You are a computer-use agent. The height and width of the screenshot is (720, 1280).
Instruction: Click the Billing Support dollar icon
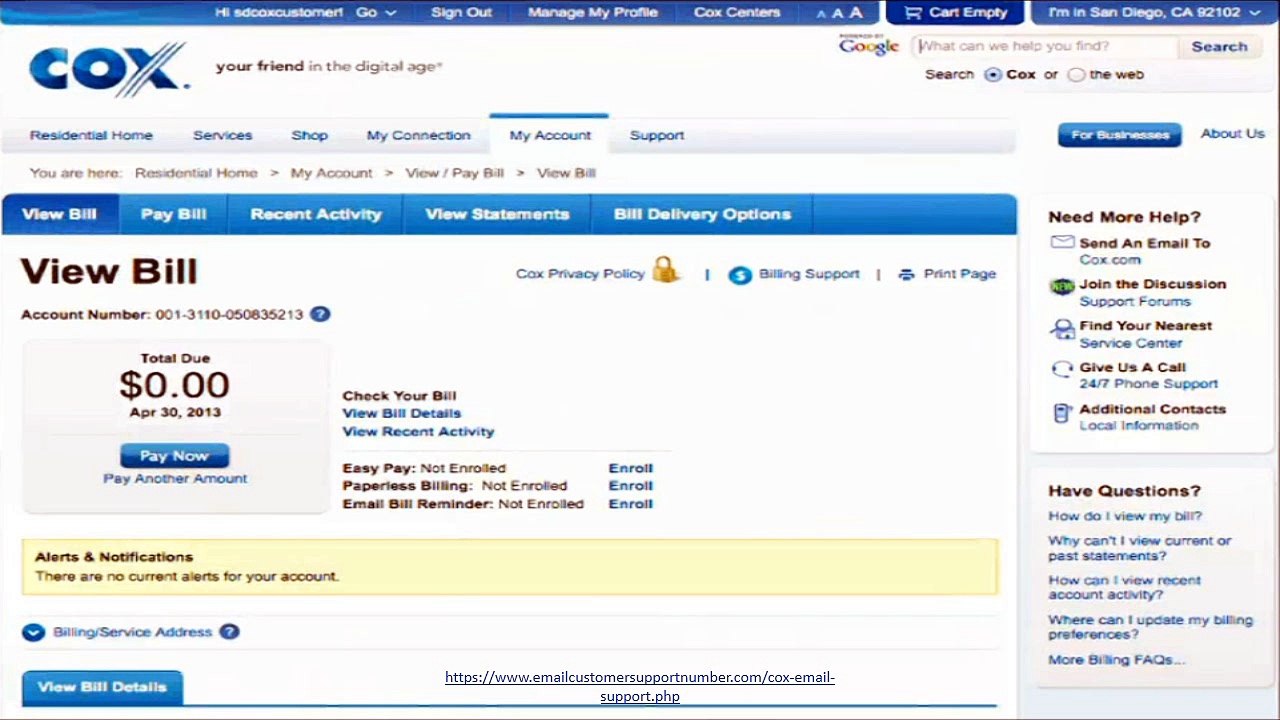(740, 275)
